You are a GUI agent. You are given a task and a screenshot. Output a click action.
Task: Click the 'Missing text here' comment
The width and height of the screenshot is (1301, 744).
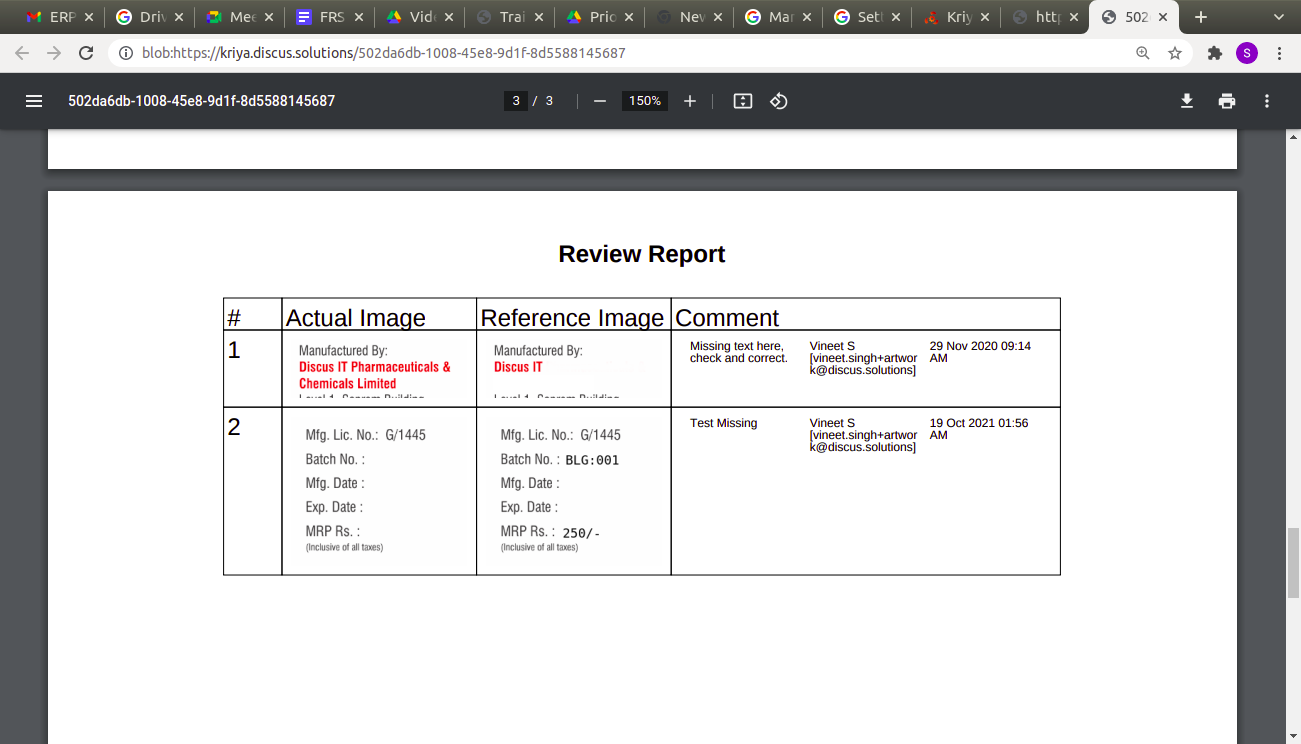pos(739,352)
